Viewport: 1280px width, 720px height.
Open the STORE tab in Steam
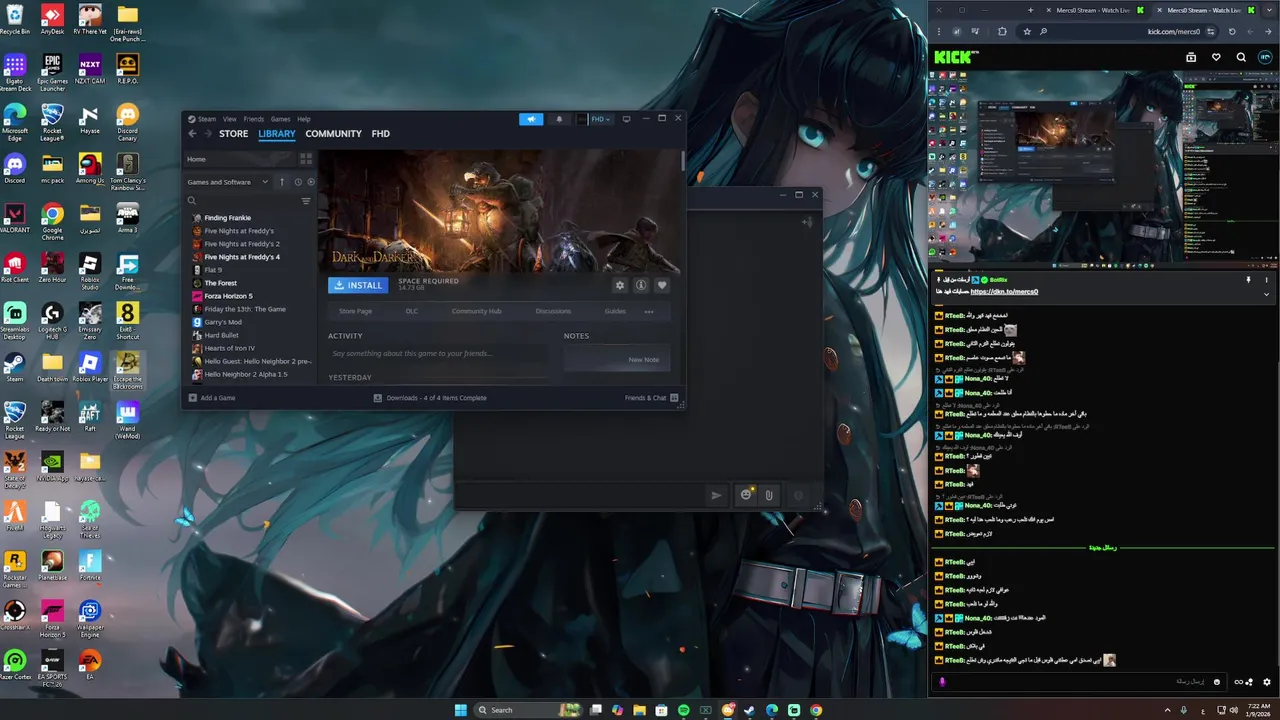[233, 134]
